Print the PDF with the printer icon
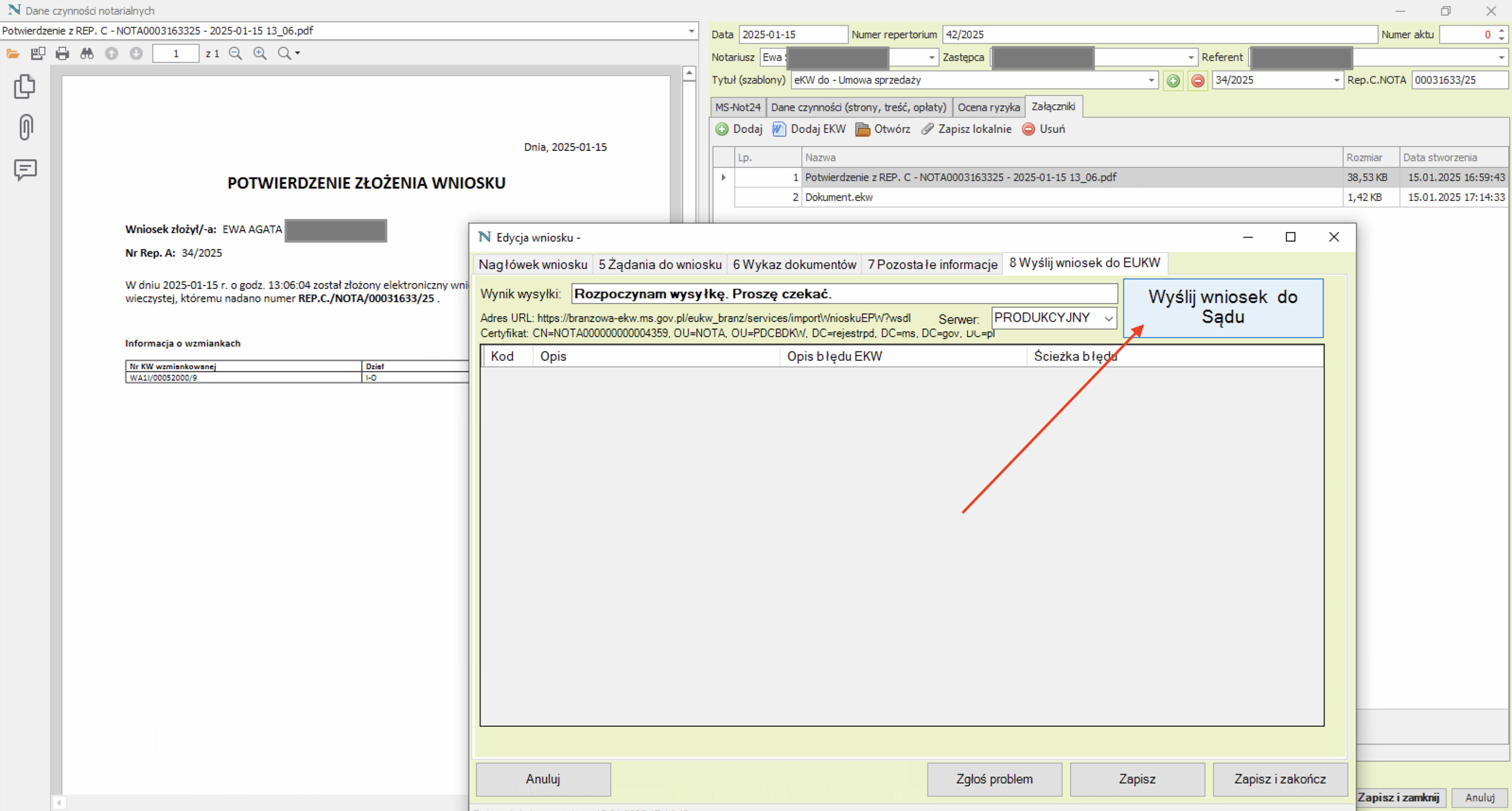1512x811 pixels. pyautogui.click(x=62, y=54)
